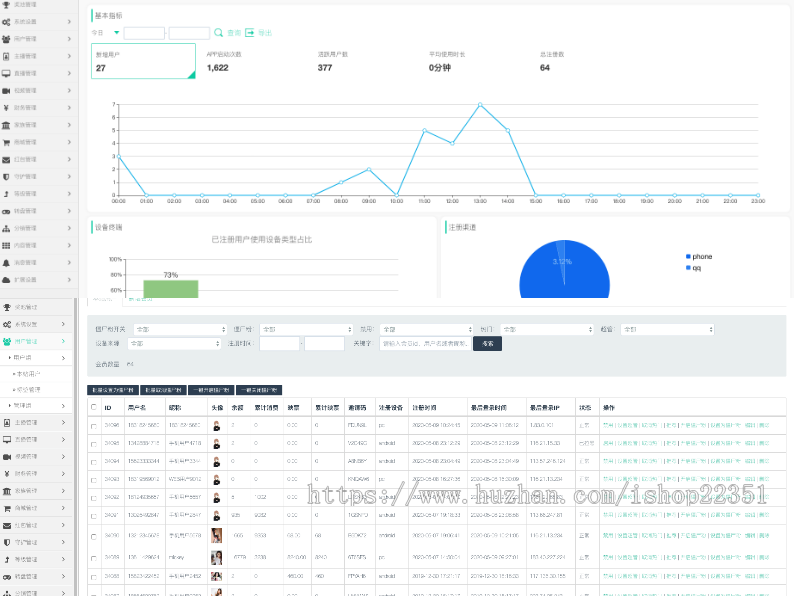Open the 设备来源 device source dropdown
Image resolution: width=794 pixels, height=596 pixels.
174,343
